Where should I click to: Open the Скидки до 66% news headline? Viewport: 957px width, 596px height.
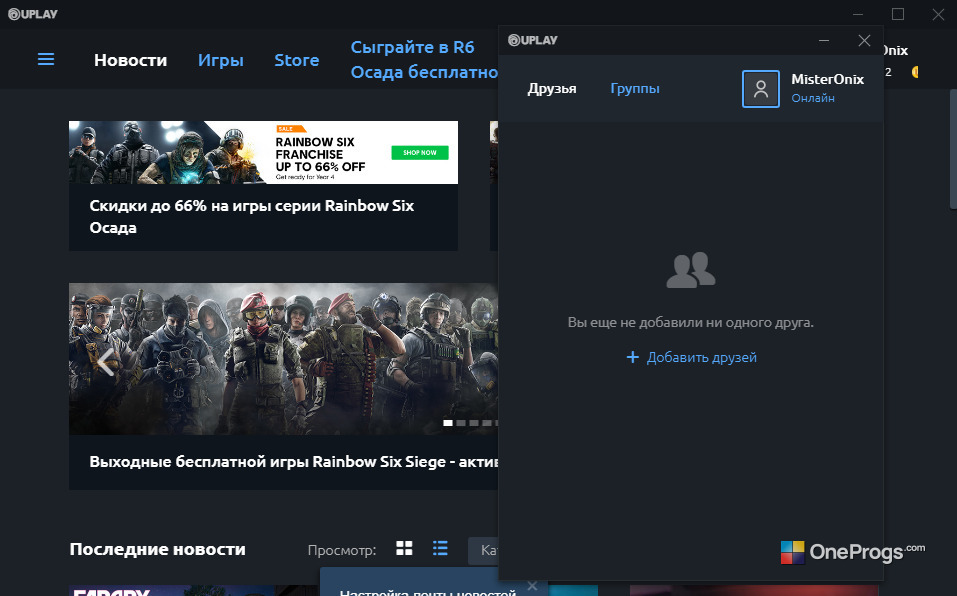pyautogui.click(x=251, y=217)
